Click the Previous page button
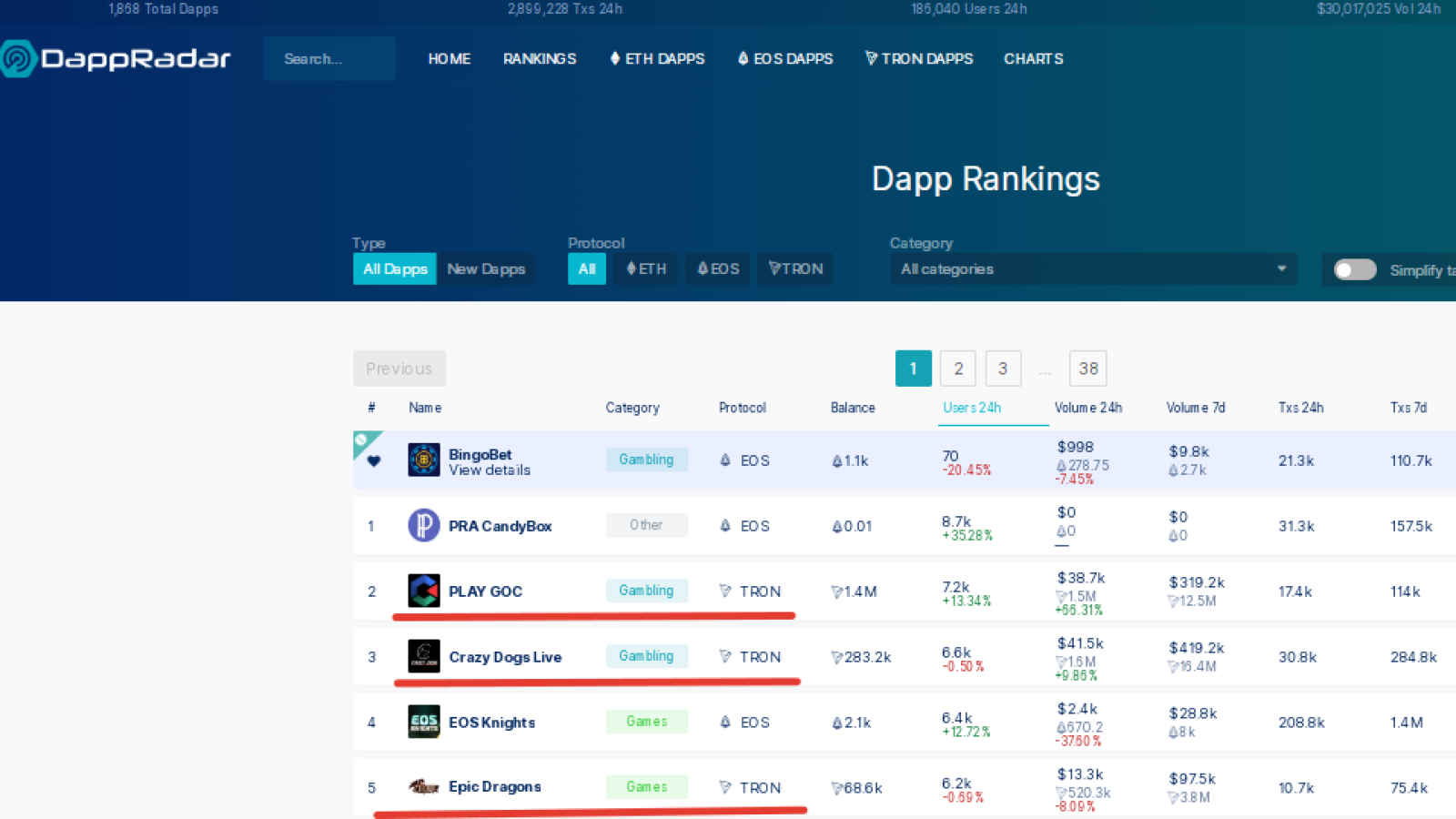Screen dimensions: 1456x819 pos(399,369)
